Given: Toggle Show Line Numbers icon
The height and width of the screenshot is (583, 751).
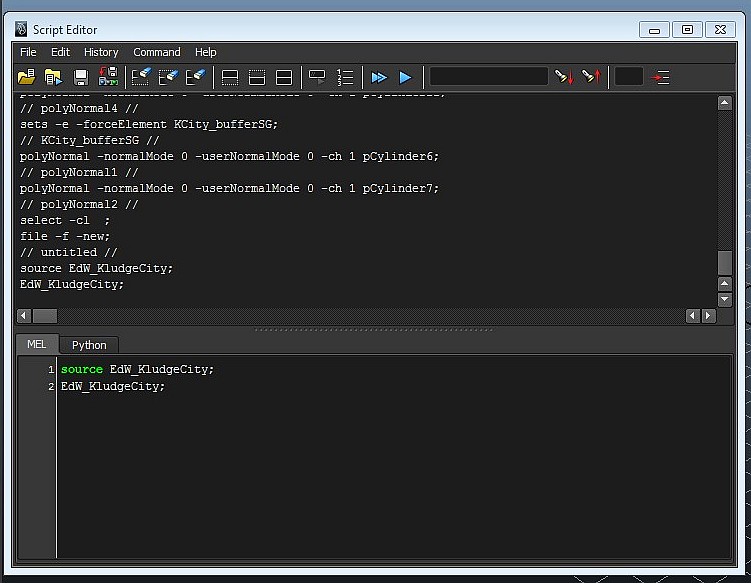Looking at the screenshot, I should coord(345,77).
